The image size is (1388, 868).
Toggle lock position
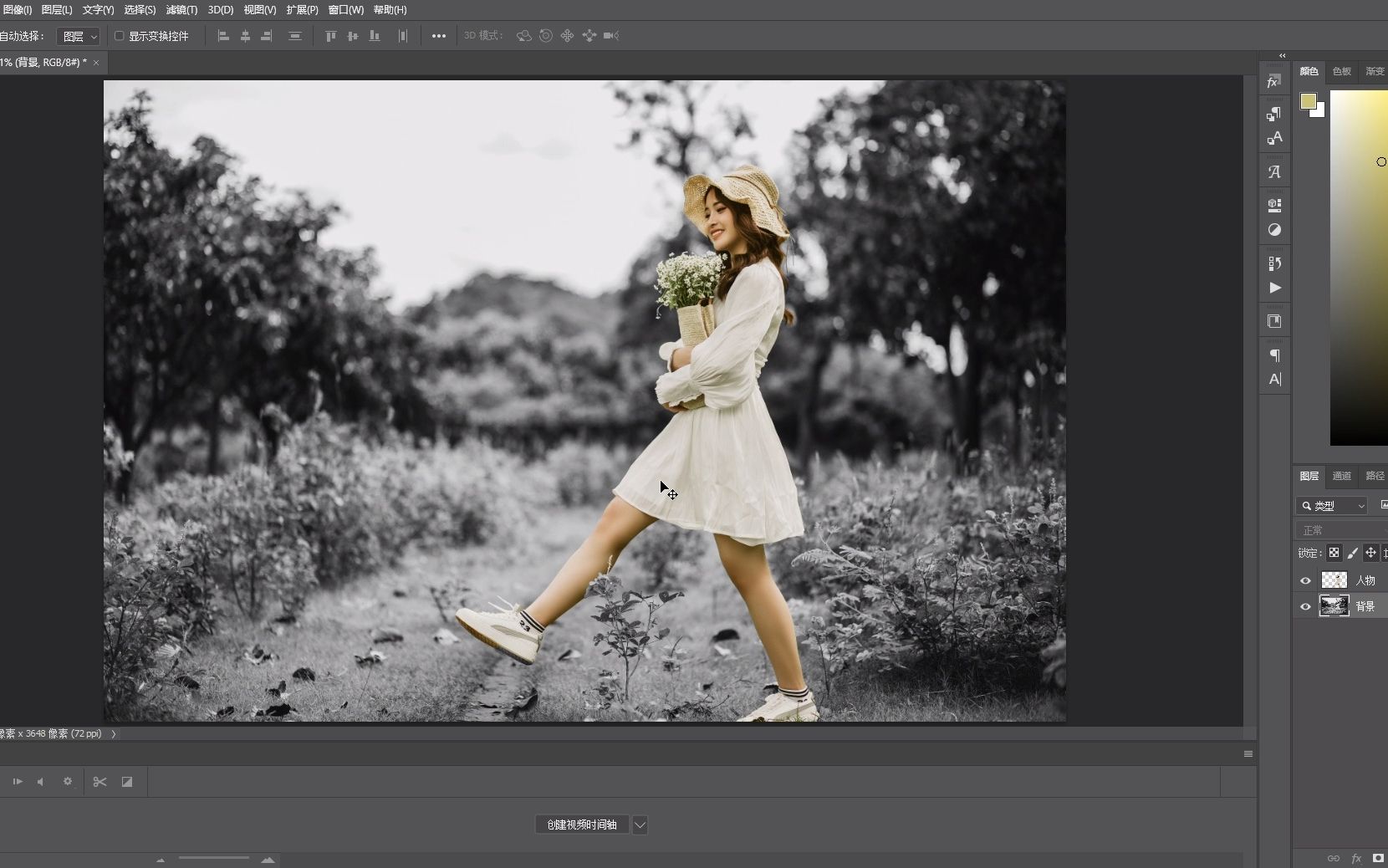click(1370, 553)
